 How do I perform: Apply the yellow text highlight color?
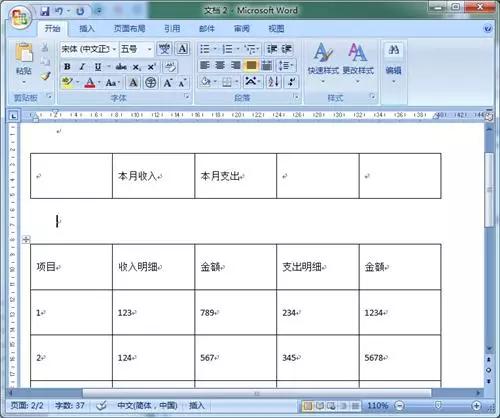[x=67, y=82]
